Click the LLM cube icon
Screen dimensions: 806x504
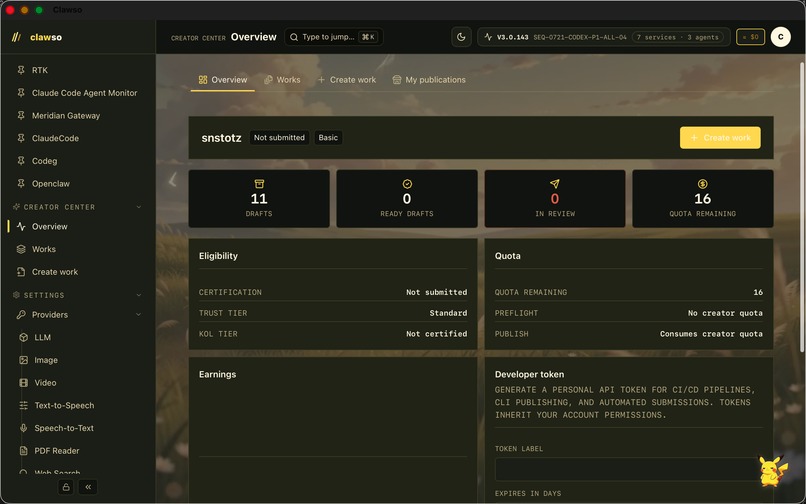(x=23, y=337)
